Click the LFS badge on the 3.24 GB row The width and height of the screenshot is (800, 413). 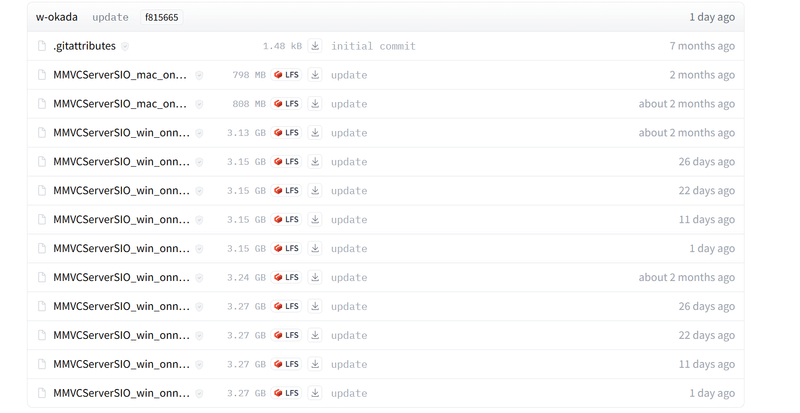tap(286, 277)
